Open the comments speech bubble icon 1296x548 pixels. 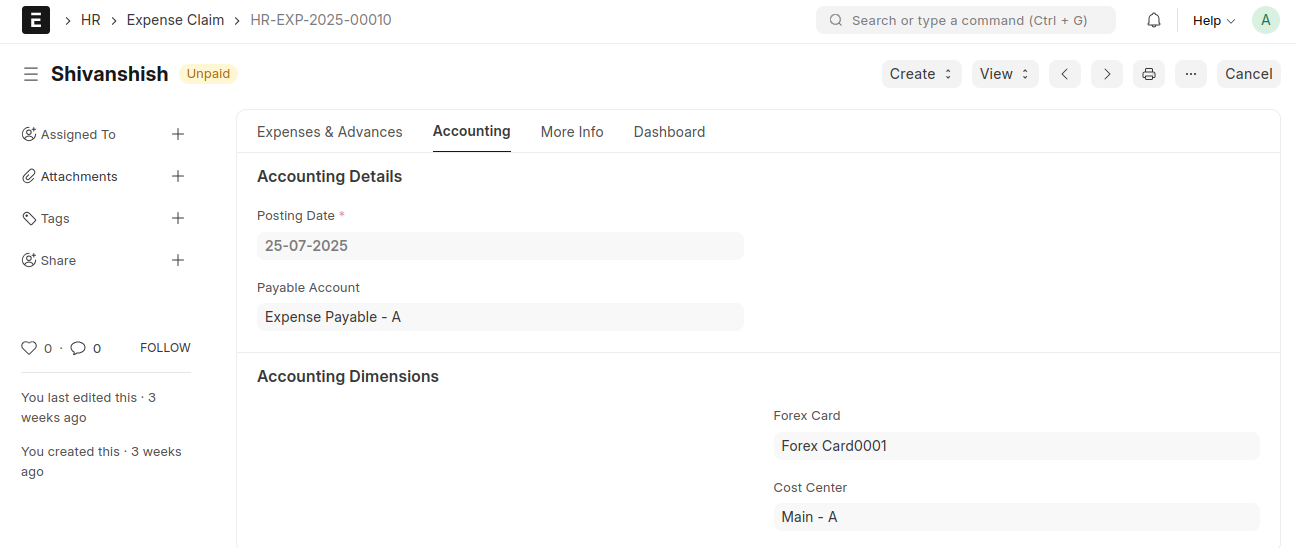coord(78,348)
